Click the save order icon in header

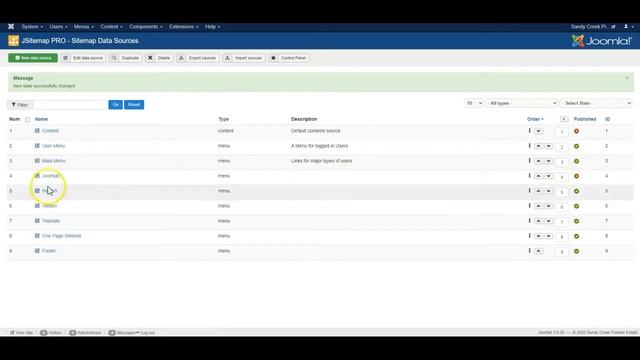564,119
